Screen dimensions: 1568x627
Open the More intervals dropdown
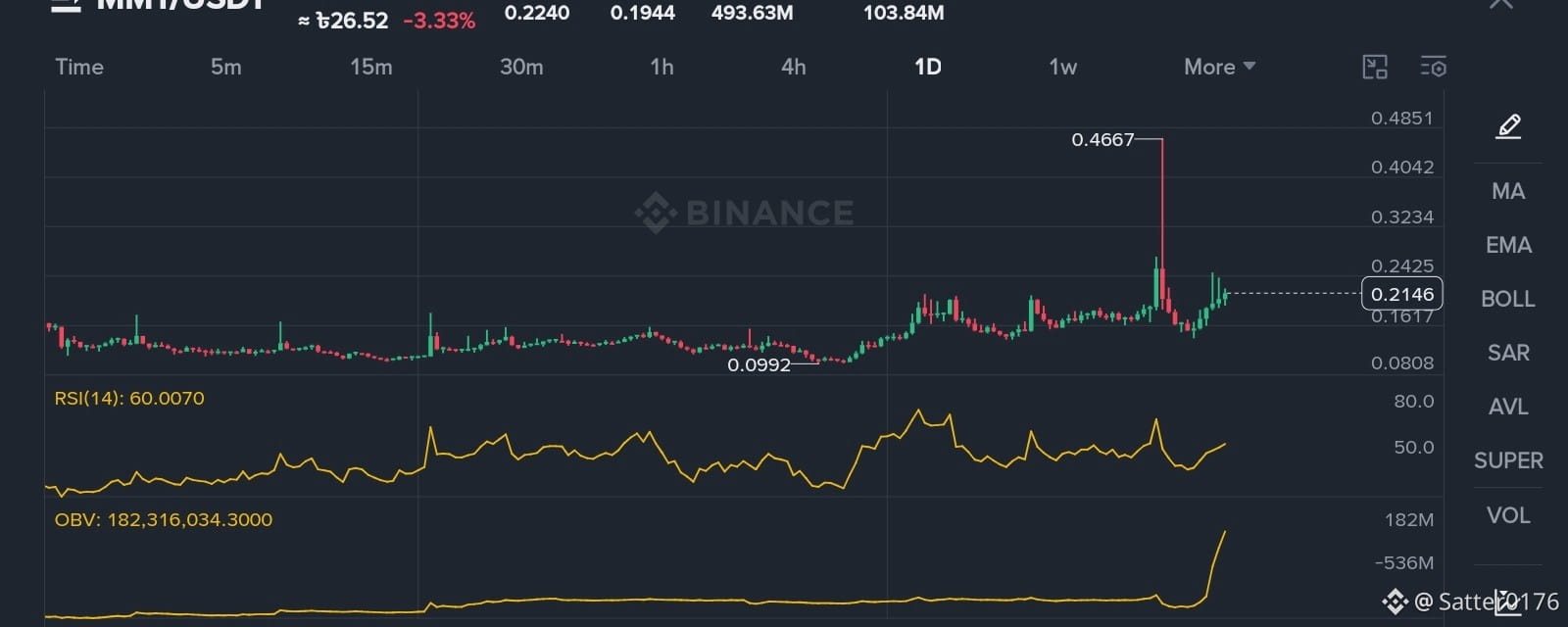pyautogui.click(x=1219, y=67)
